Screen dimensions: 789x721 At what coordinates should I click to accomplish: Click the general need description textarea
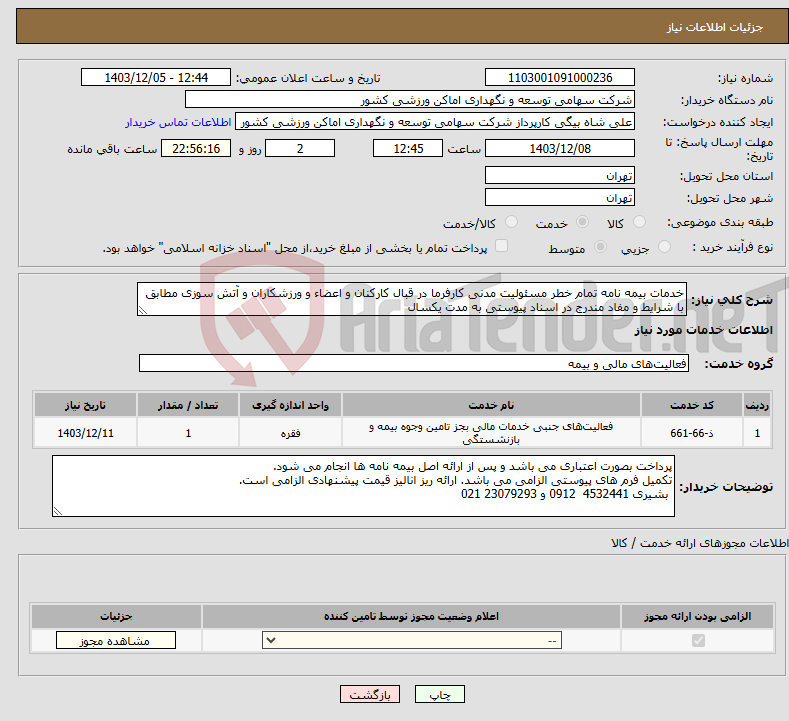coord(412,299)
